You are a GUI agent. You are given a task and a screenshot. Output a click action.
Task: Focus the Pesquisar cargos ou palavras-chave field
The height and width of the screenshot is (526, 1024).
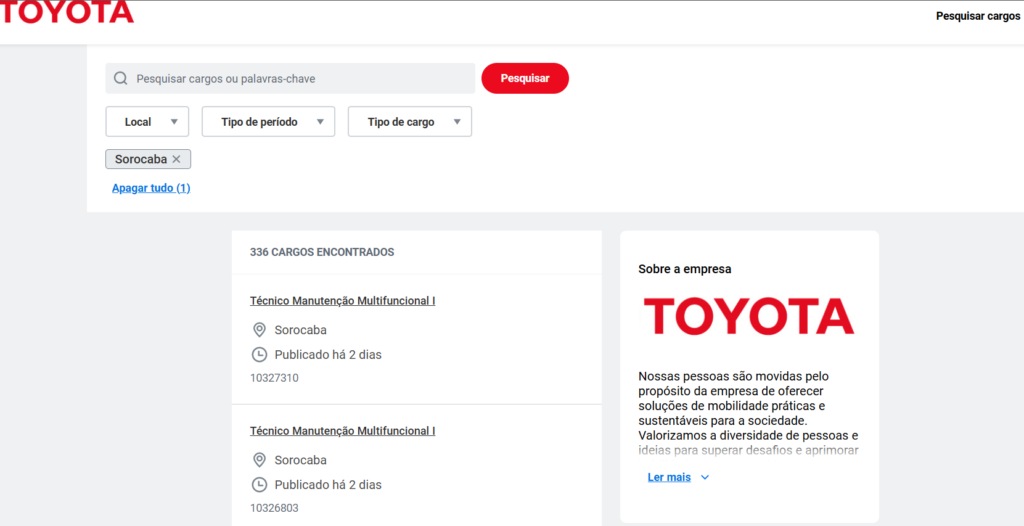pyautogui.click(x=290, y=78)
